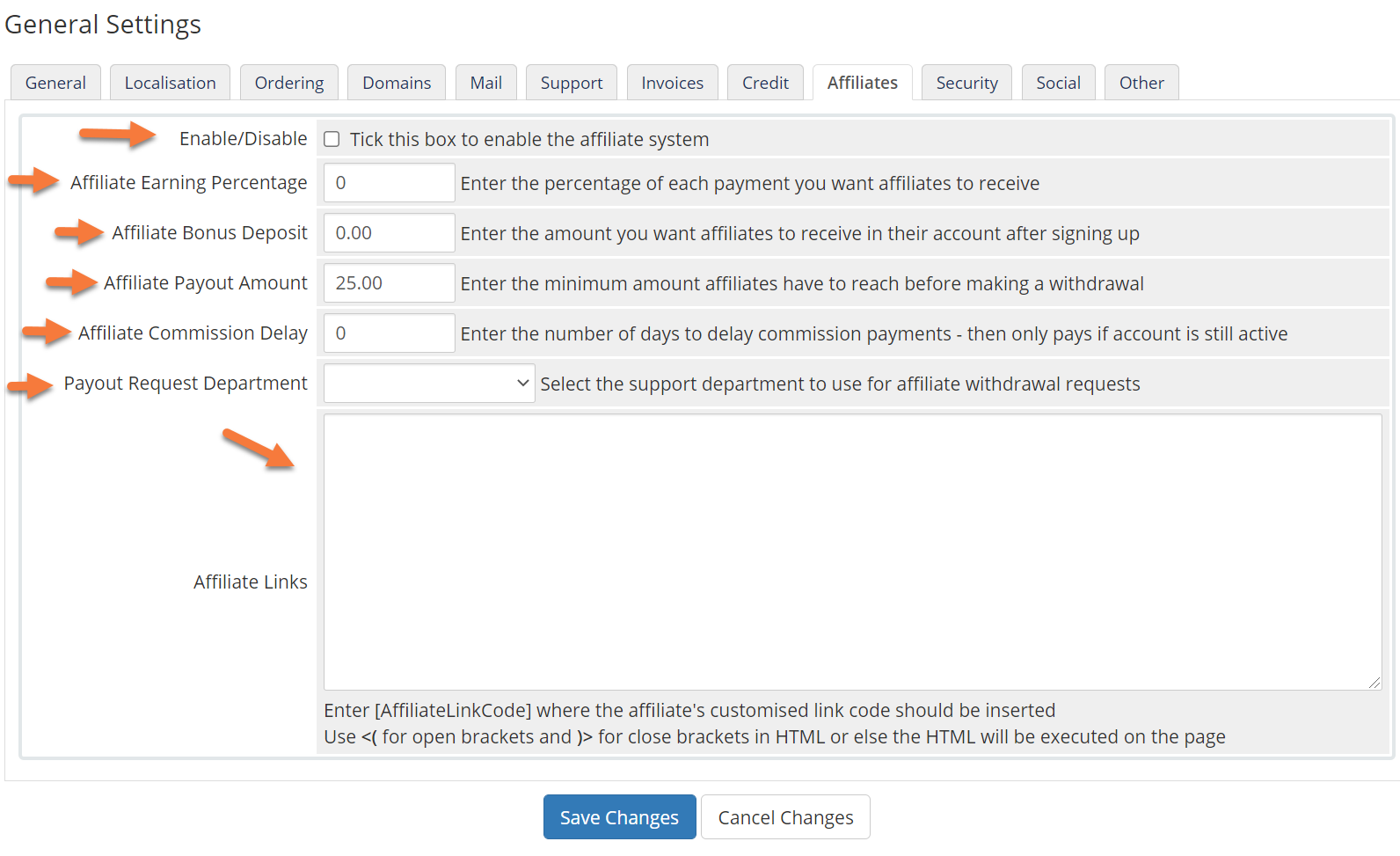1400x856 pixels.
Task: Click the Affiliate Earning Percentage field
Action: coord(389,183)
